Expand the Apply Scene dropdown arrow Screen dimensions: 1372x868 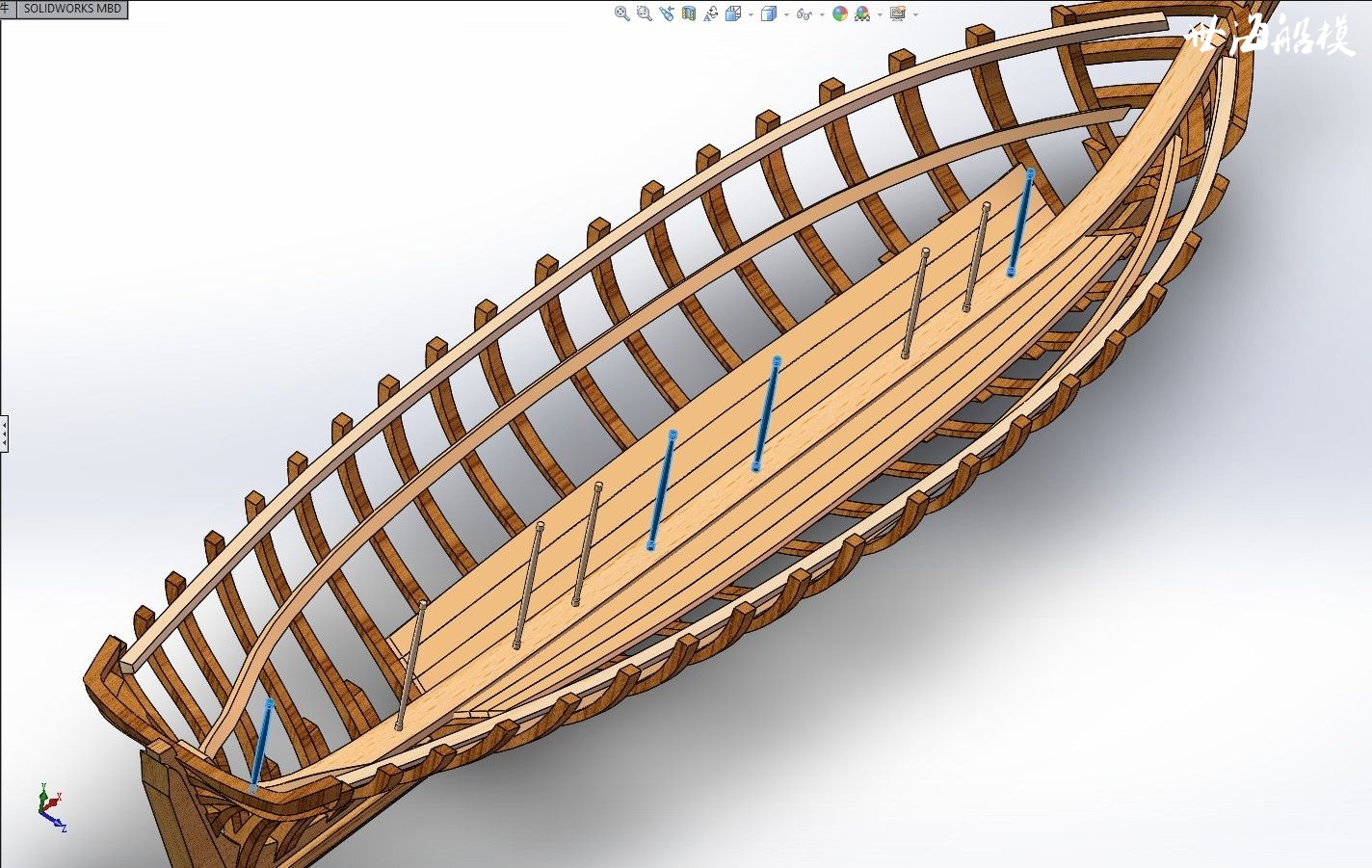coord(880,14)
